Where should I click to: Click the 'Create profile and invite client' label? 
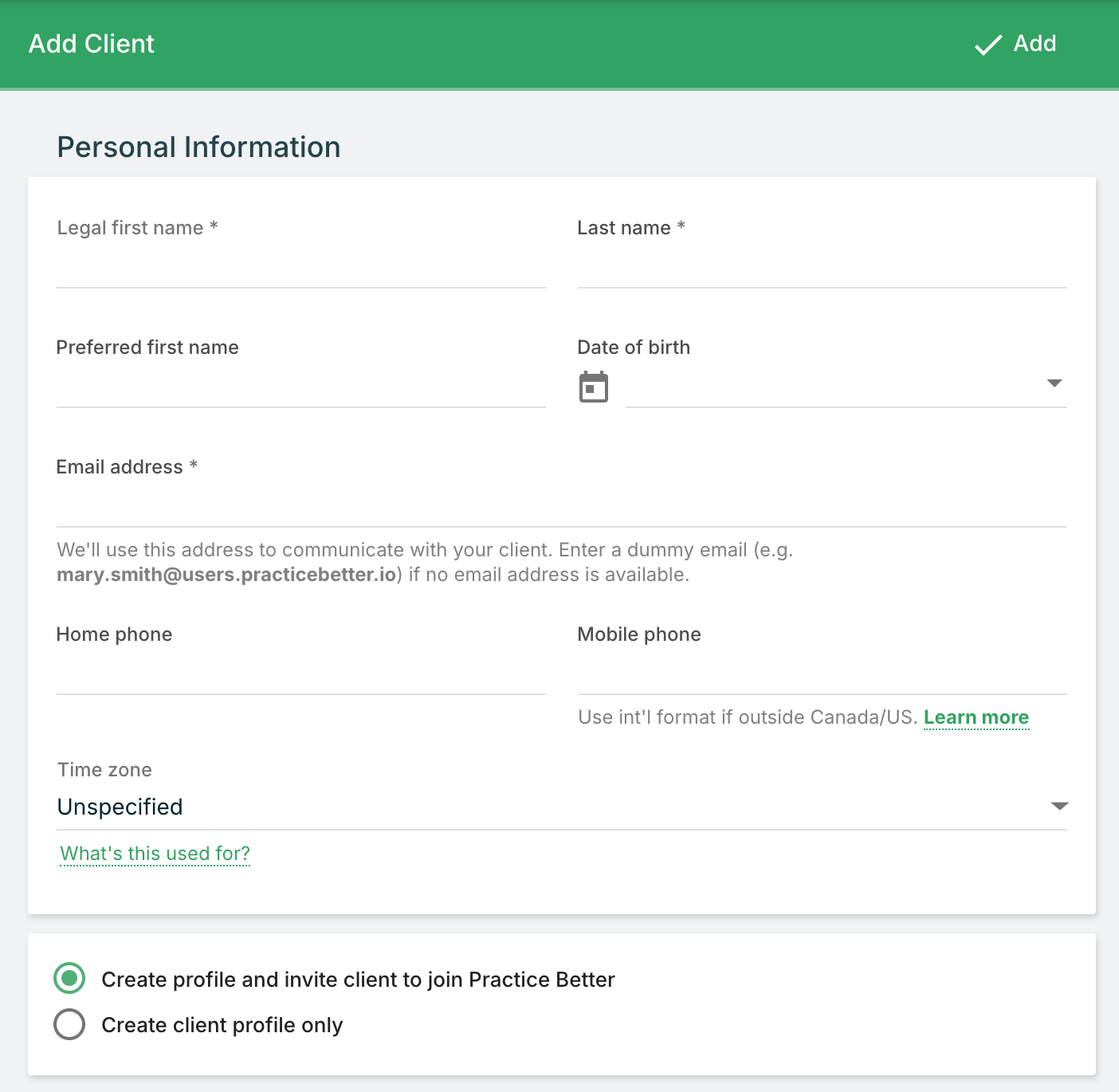[x=358, y=980]
